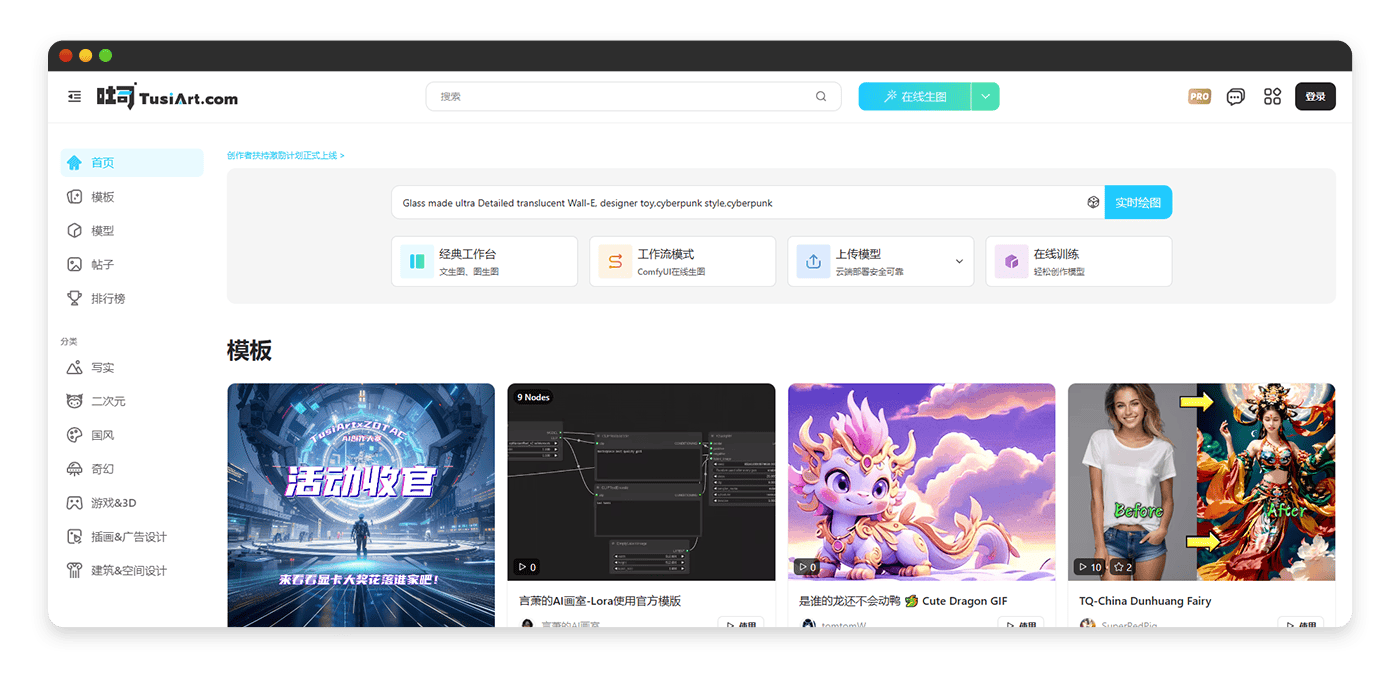Click the play count '10' badge
Viewport: 1400px width, 700px height.
coord(1090,567)
